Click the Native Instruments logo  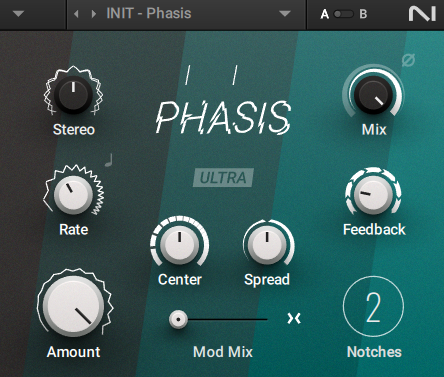422,14
